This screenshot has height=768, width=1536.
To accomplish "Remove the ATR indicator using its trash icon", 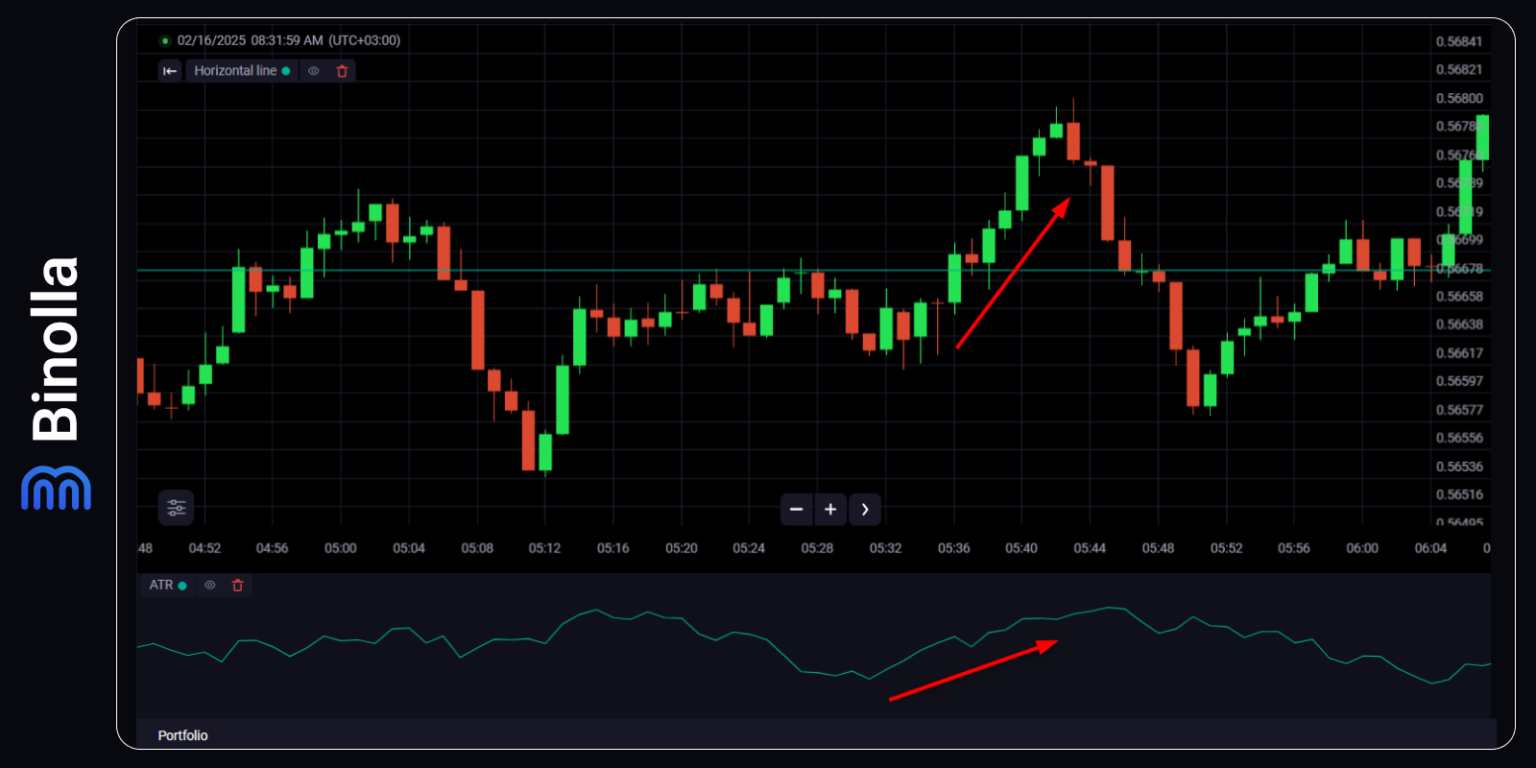I will [x=237, y=585].
